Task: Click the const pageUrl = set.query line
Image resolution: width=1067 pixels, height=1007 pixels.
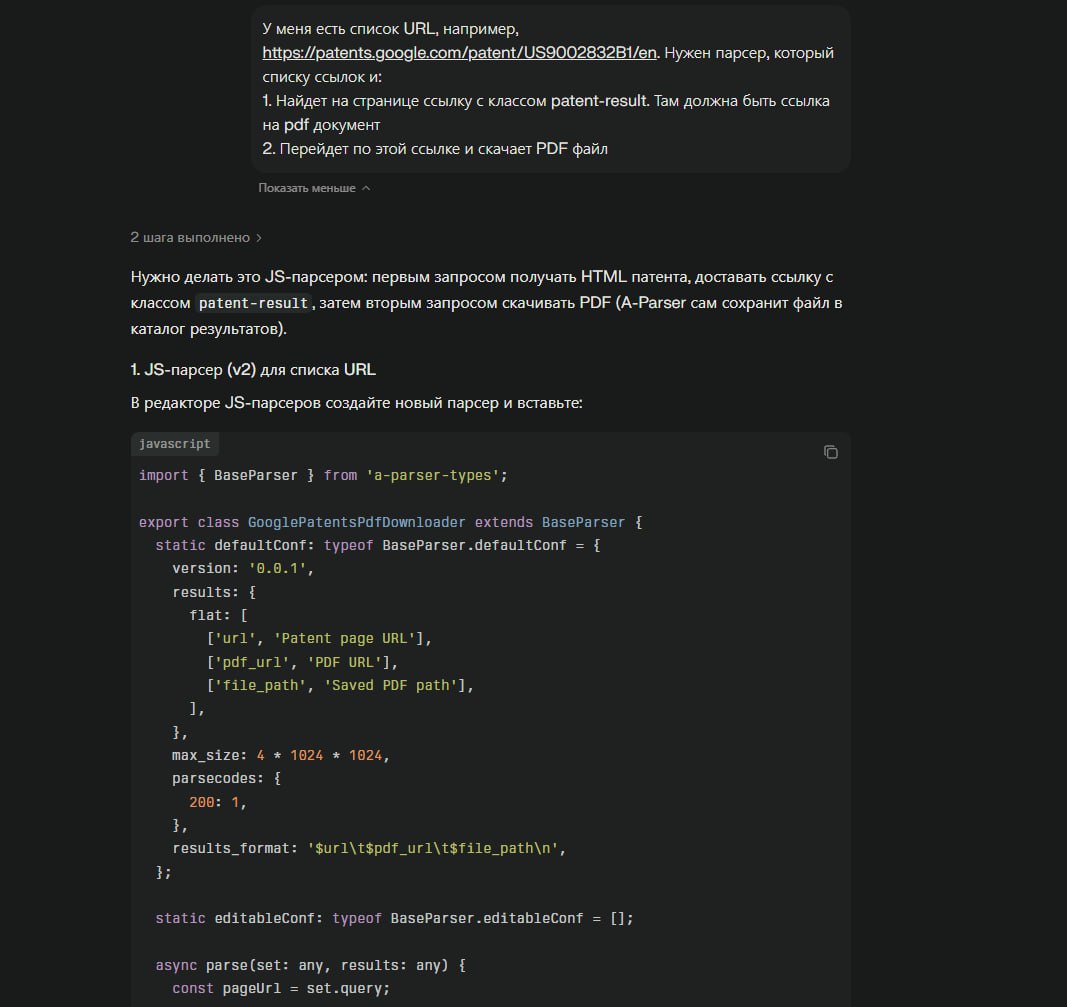Action: coord(281,989)
